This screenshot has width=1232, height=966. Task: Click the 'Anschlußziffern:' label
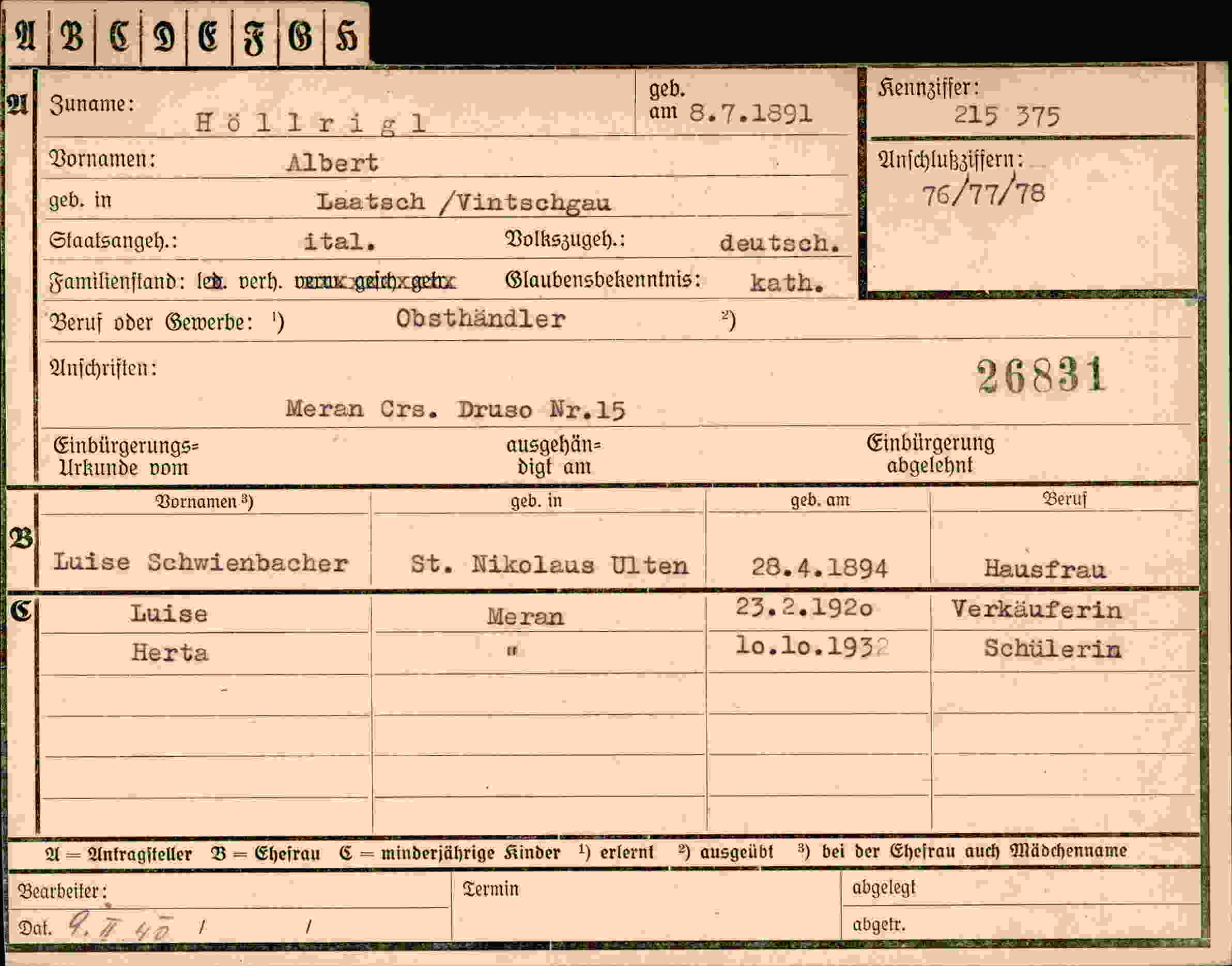pos(951,161)
